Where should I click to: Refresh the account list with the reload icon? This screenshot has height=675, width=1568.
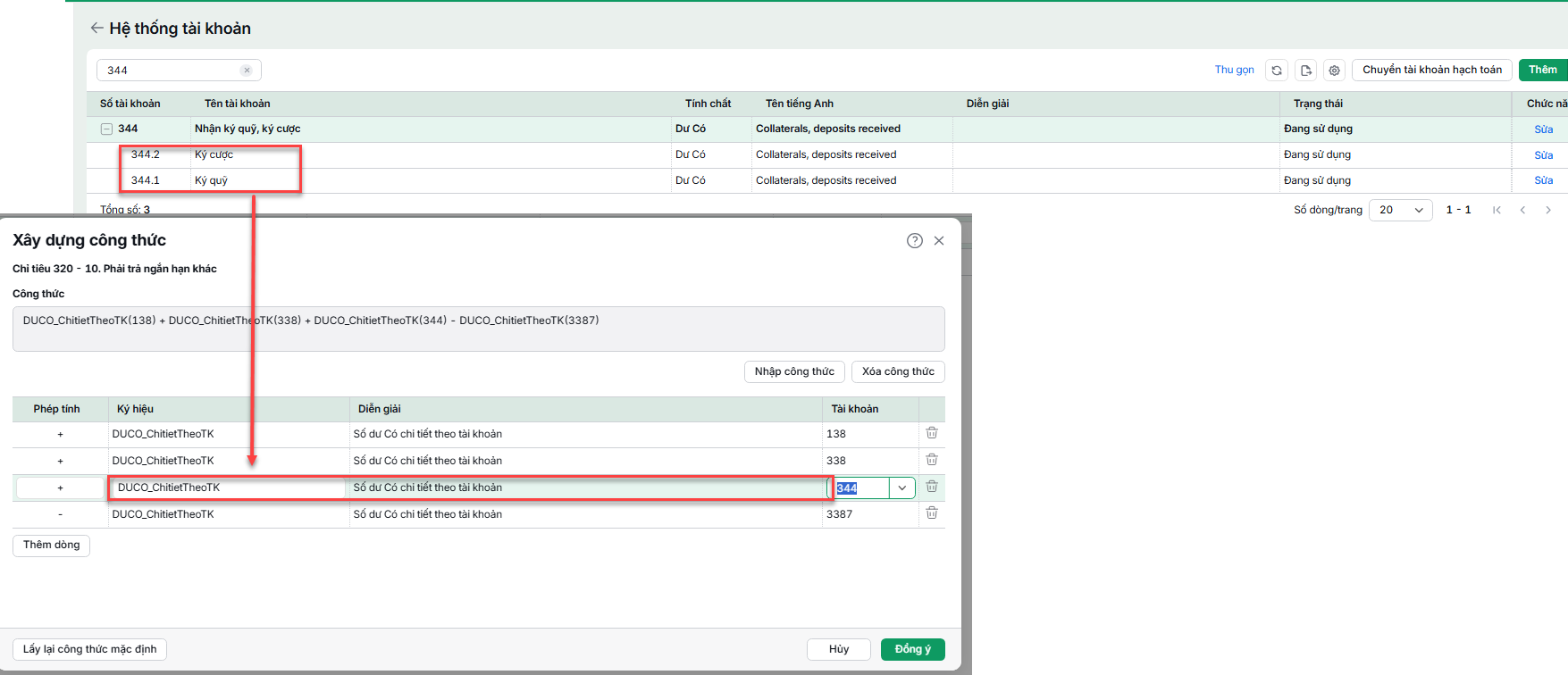pos(1277,70)
